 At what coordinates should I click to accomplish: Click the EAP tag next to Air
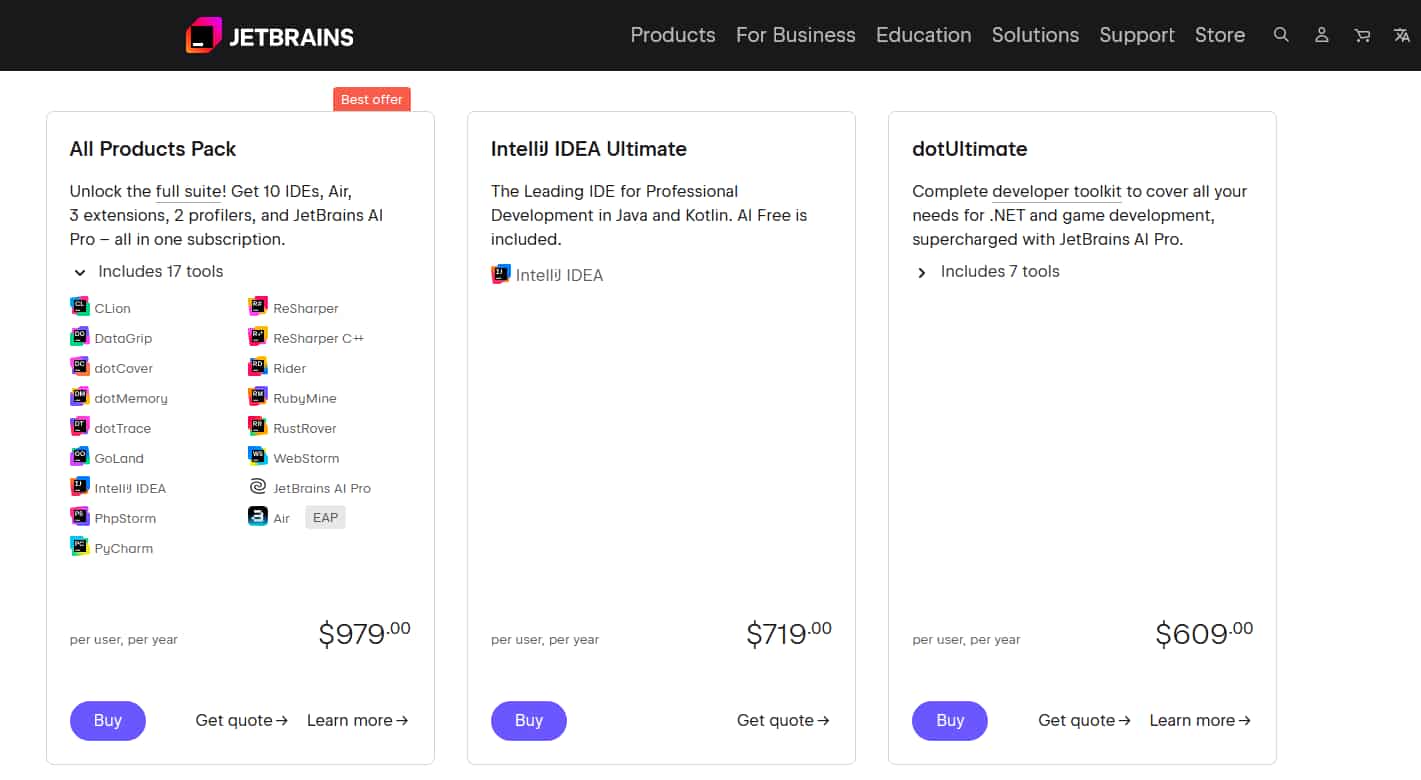click(325, 518)
